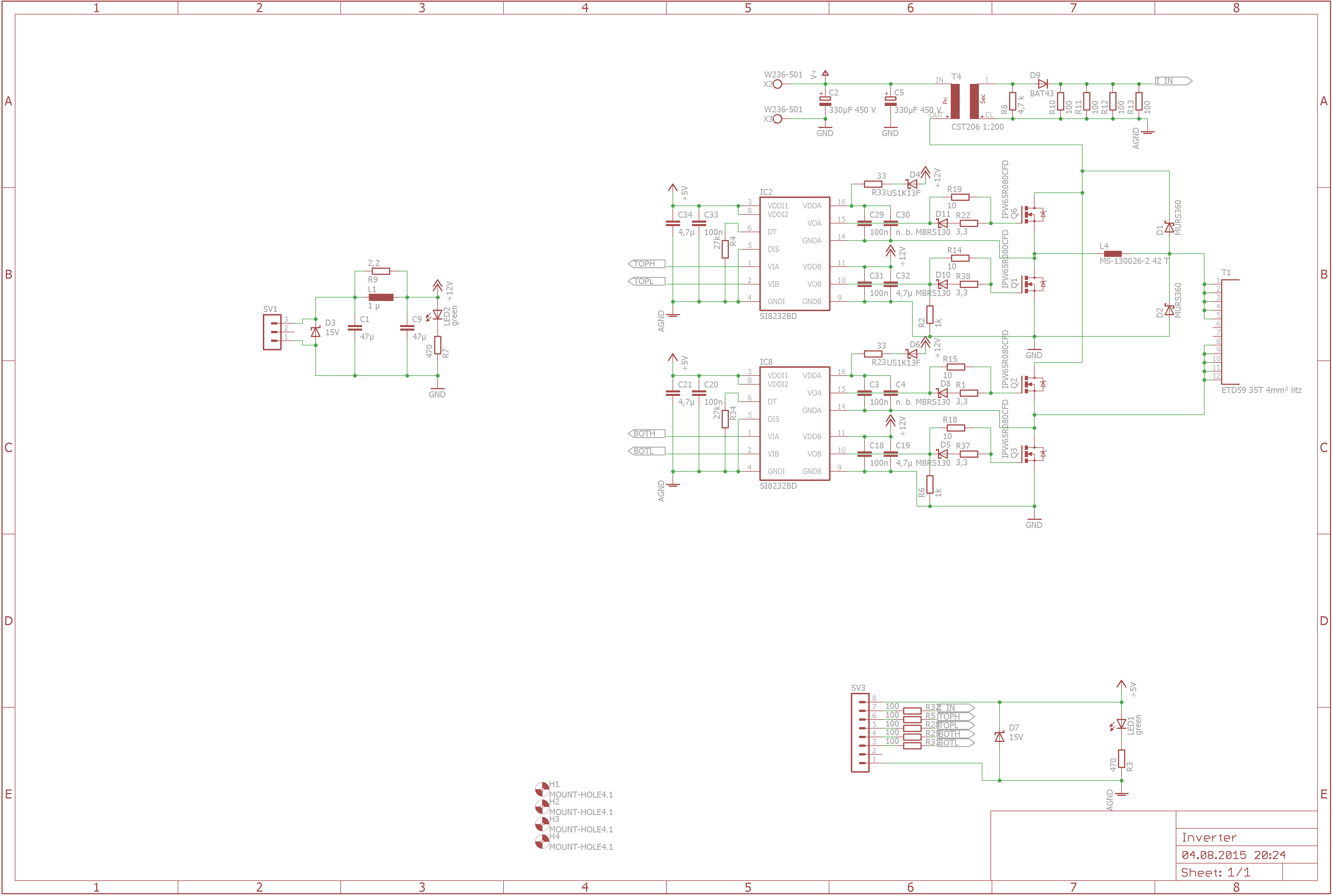The width and height of the screenshot is (1332, 896).
Task: Select the D9 BAT43 diode symbol
Action: point(1043,83)
